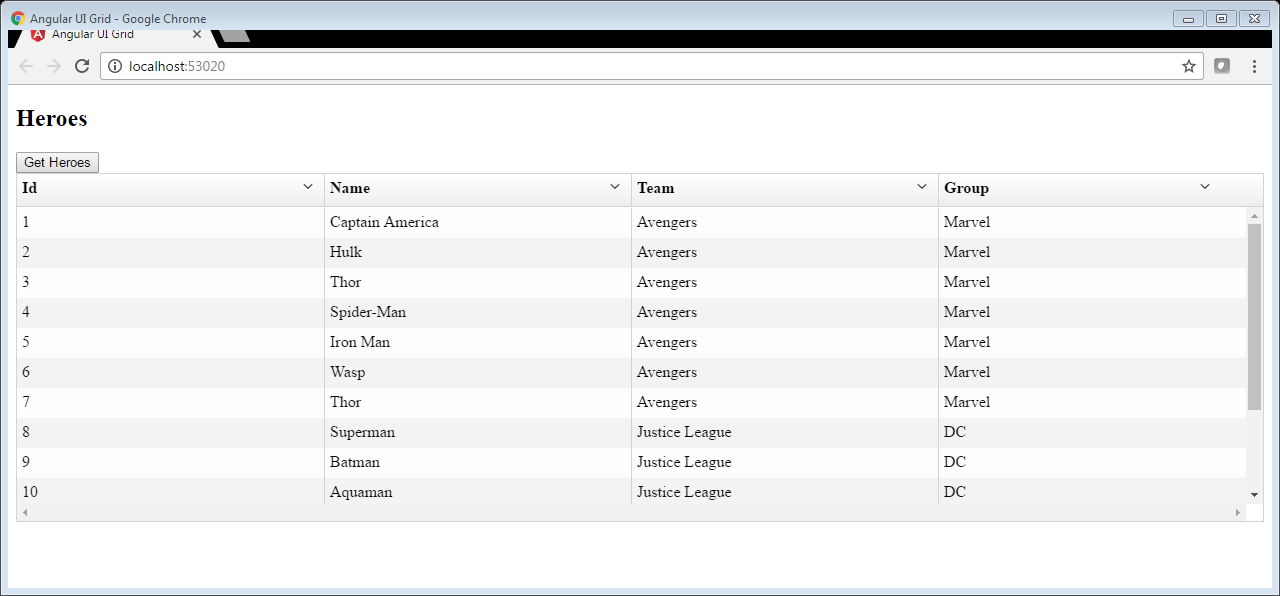Open Chrome's three-dot menu

click(1254, 66)
